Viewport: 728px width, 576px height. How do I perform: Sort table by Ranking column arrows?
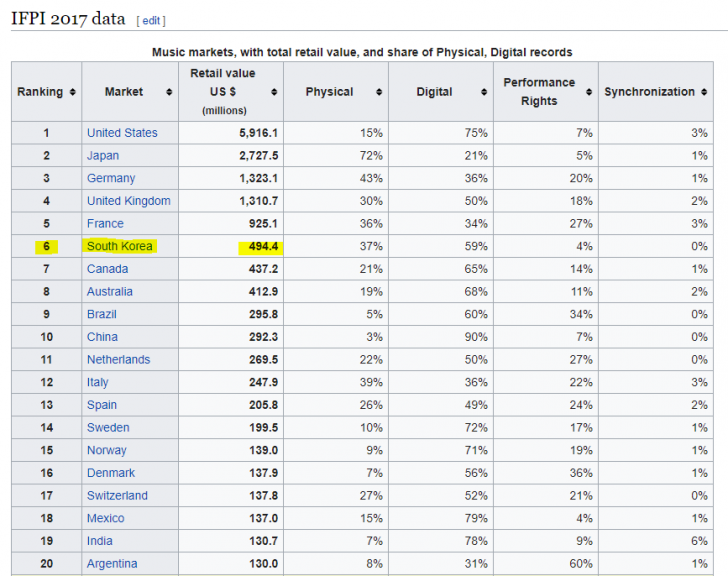click(72, 92)
